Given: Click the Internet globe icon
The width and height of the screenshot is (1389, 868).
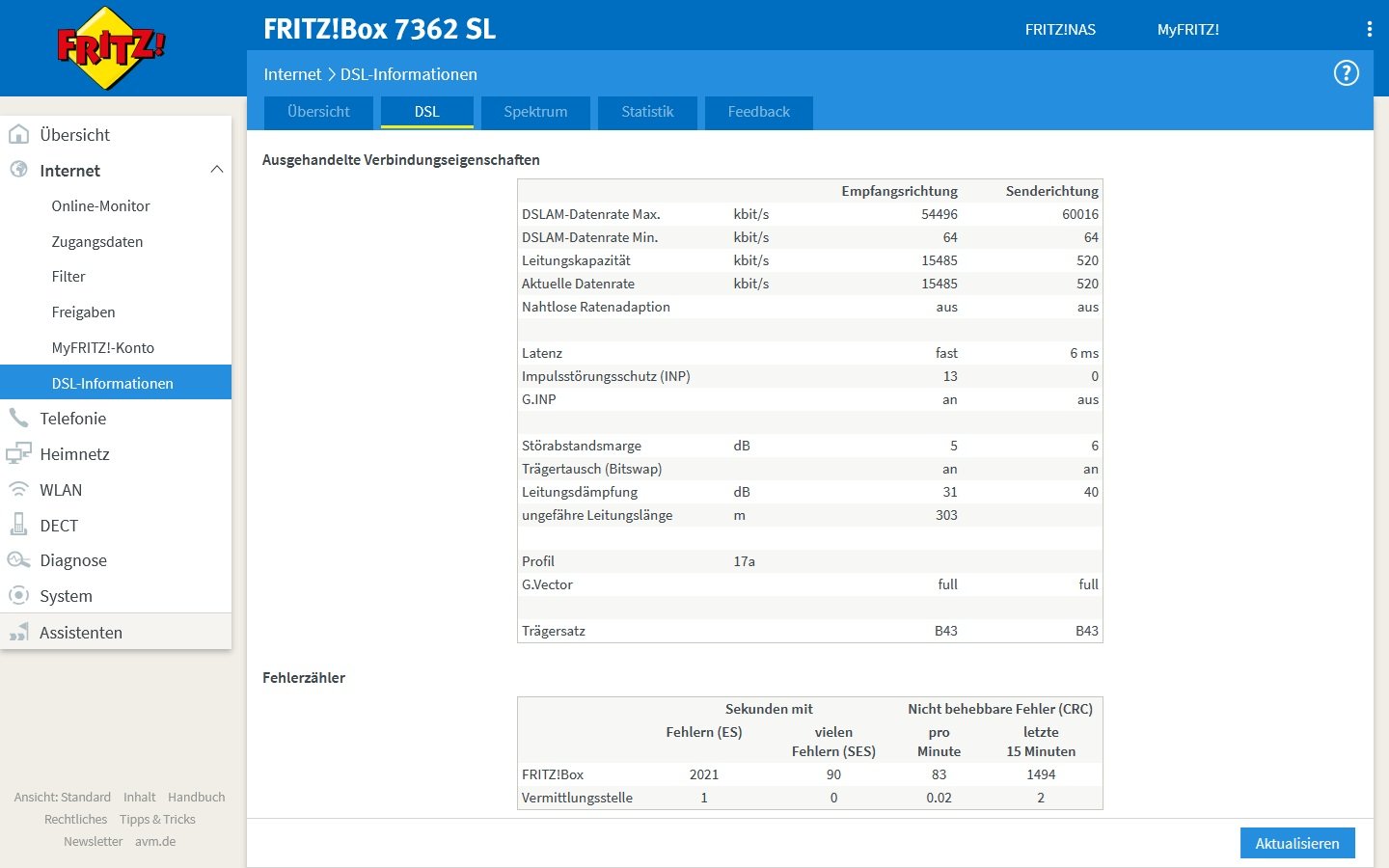Looking at the screenshot, I should [x=18, y=170].
